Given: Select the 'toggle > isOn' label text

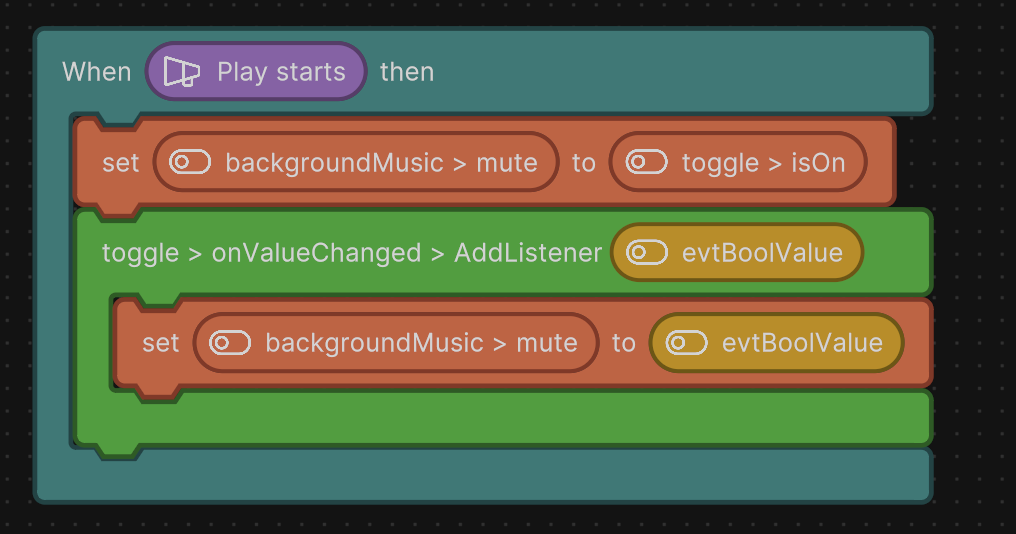Looking at the screenshot, I should click(x=763, y=162).
